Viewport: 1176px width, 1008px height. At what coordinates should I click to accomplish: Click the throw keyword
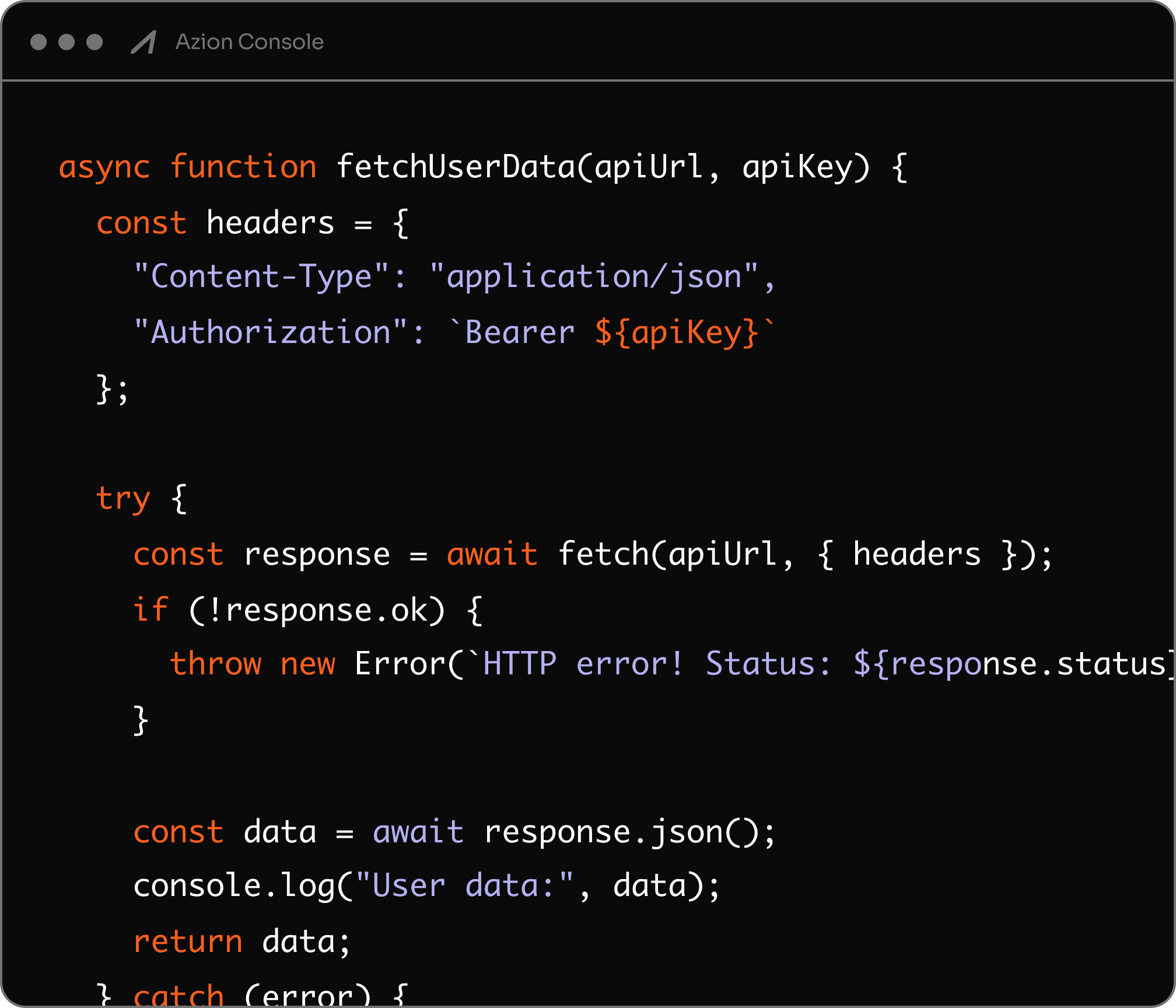(215, 664)
